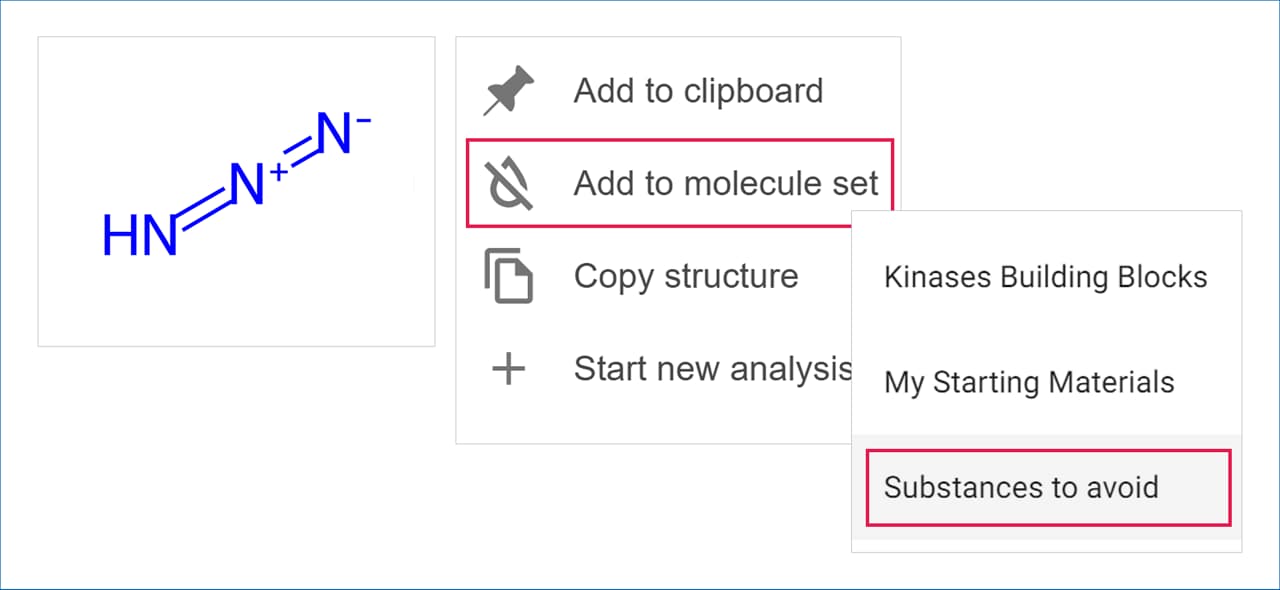
Task: Click the minus charge on terminal nitrogen
Action: (363, 122)
